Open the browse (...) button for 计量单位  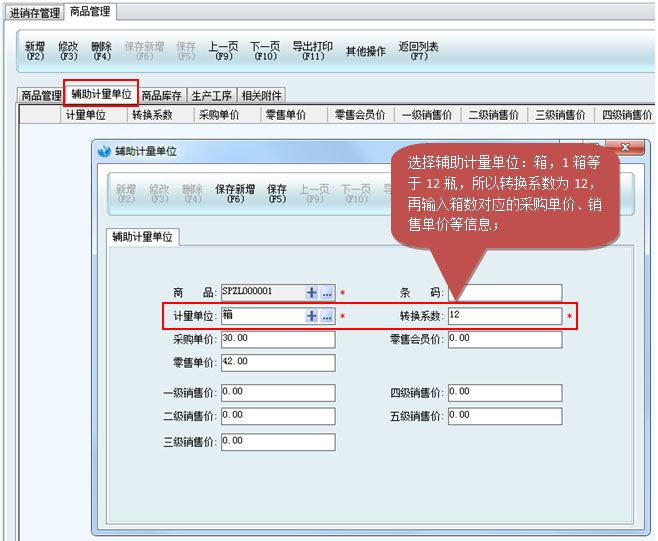click(327, 316)
